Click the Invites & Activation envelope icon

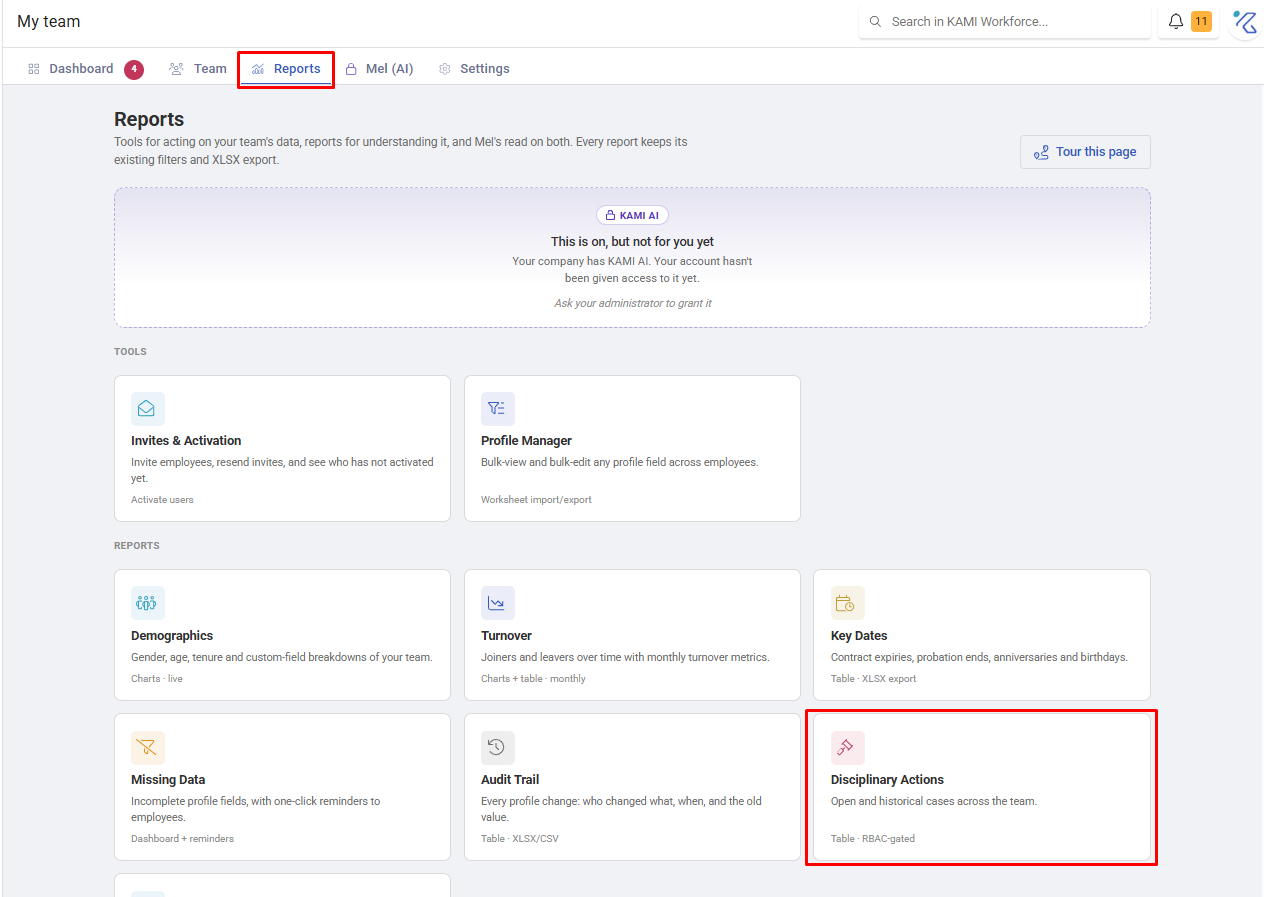coord(148,409)
